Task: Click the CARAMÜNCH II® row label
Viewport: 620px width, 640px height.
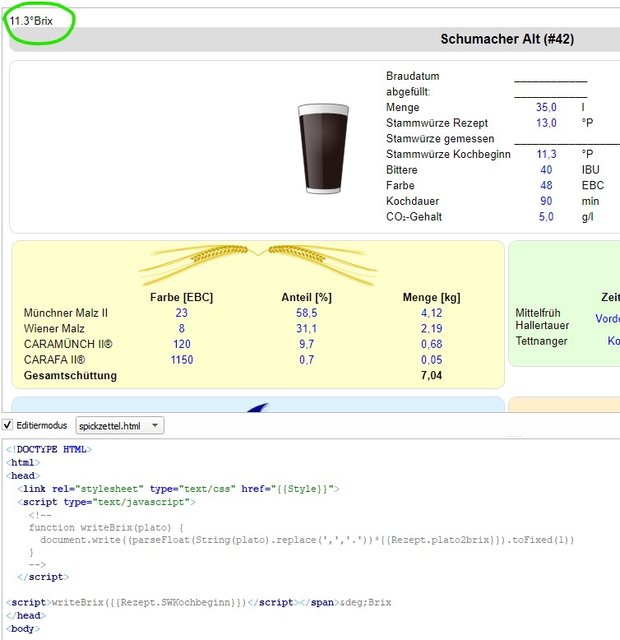Action: pyautogui.click(x=68, y=344)
